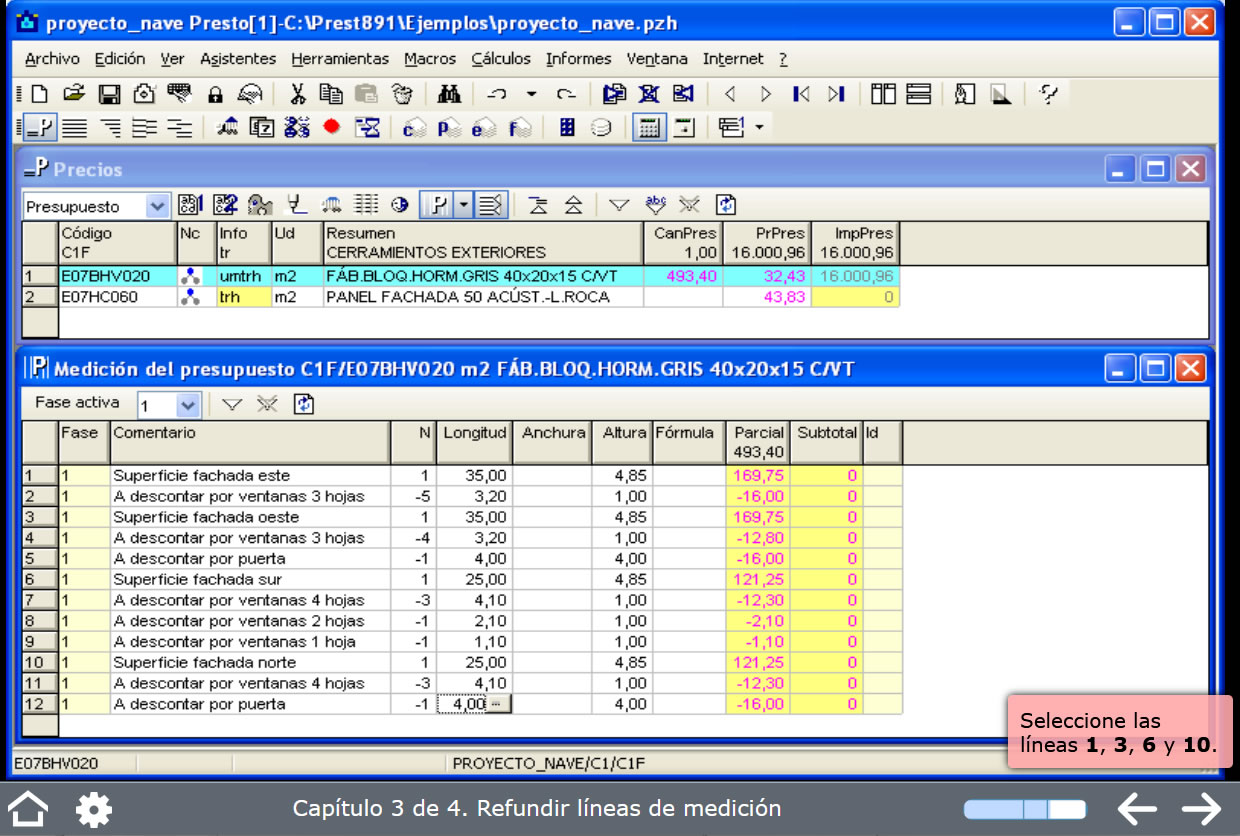
Task: Open the Asistentes menu
Action: pyautogui.click(x=238, y=59)
